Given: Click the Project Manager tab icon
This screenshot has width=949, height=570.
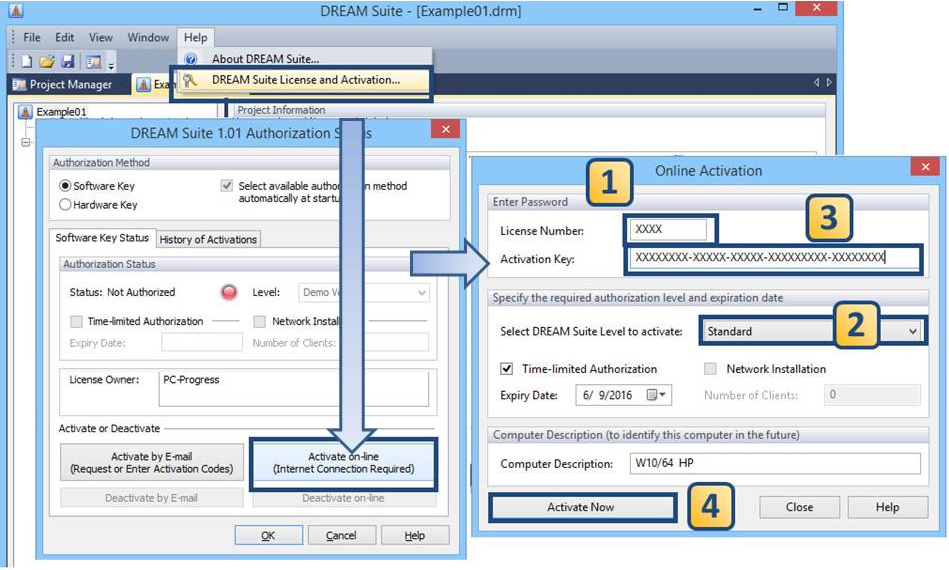Looking at the screenshot, I should 19,85.
